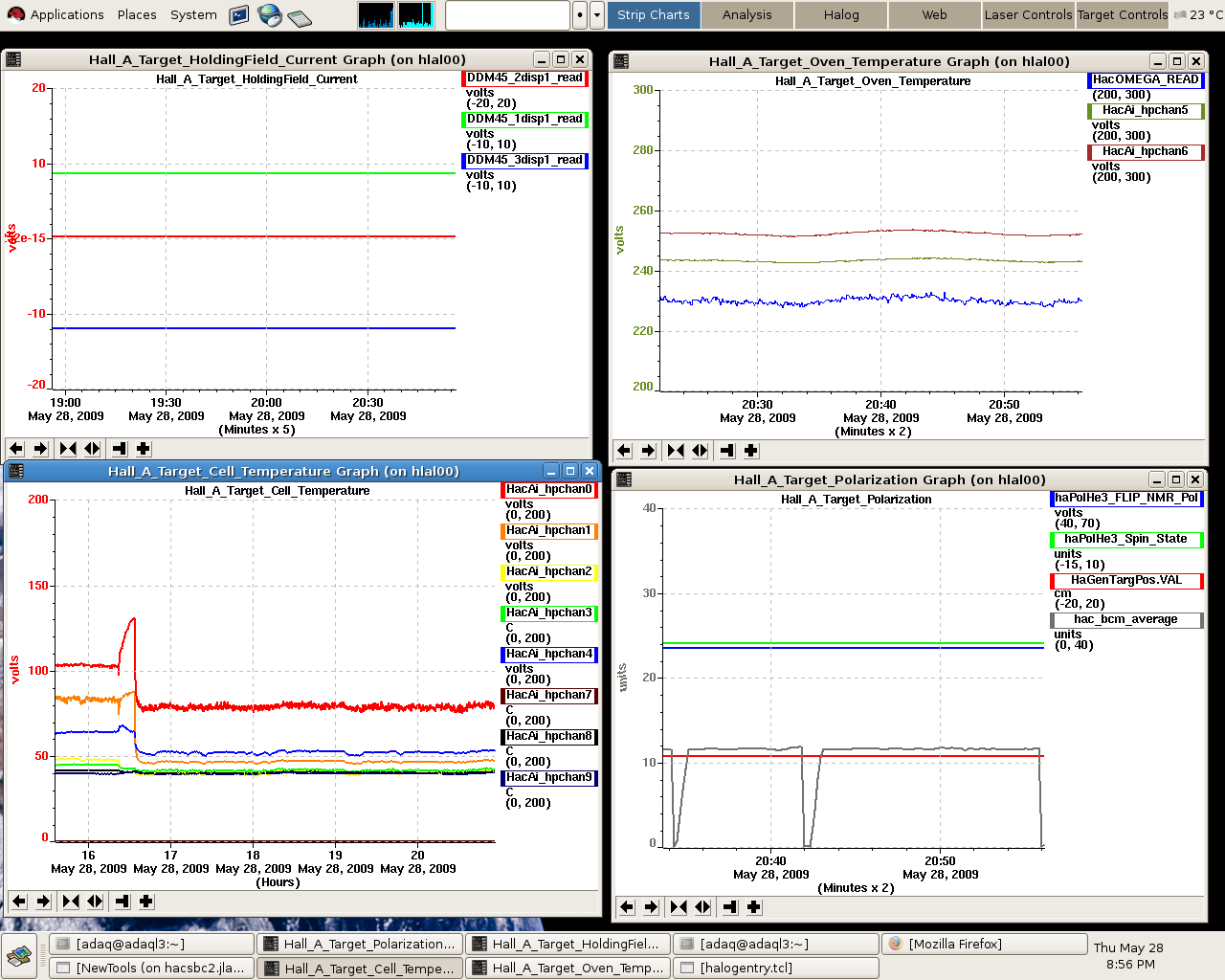Click auto-scale icon in Oven Temperature graph
This screenshot has width=1225, height=980.
coord(727,451)
